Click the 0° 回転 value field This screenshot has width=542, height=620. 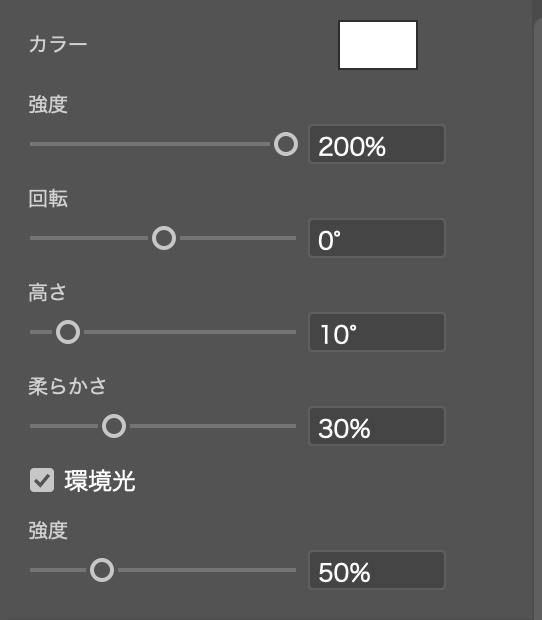click(x=377, y=238)
